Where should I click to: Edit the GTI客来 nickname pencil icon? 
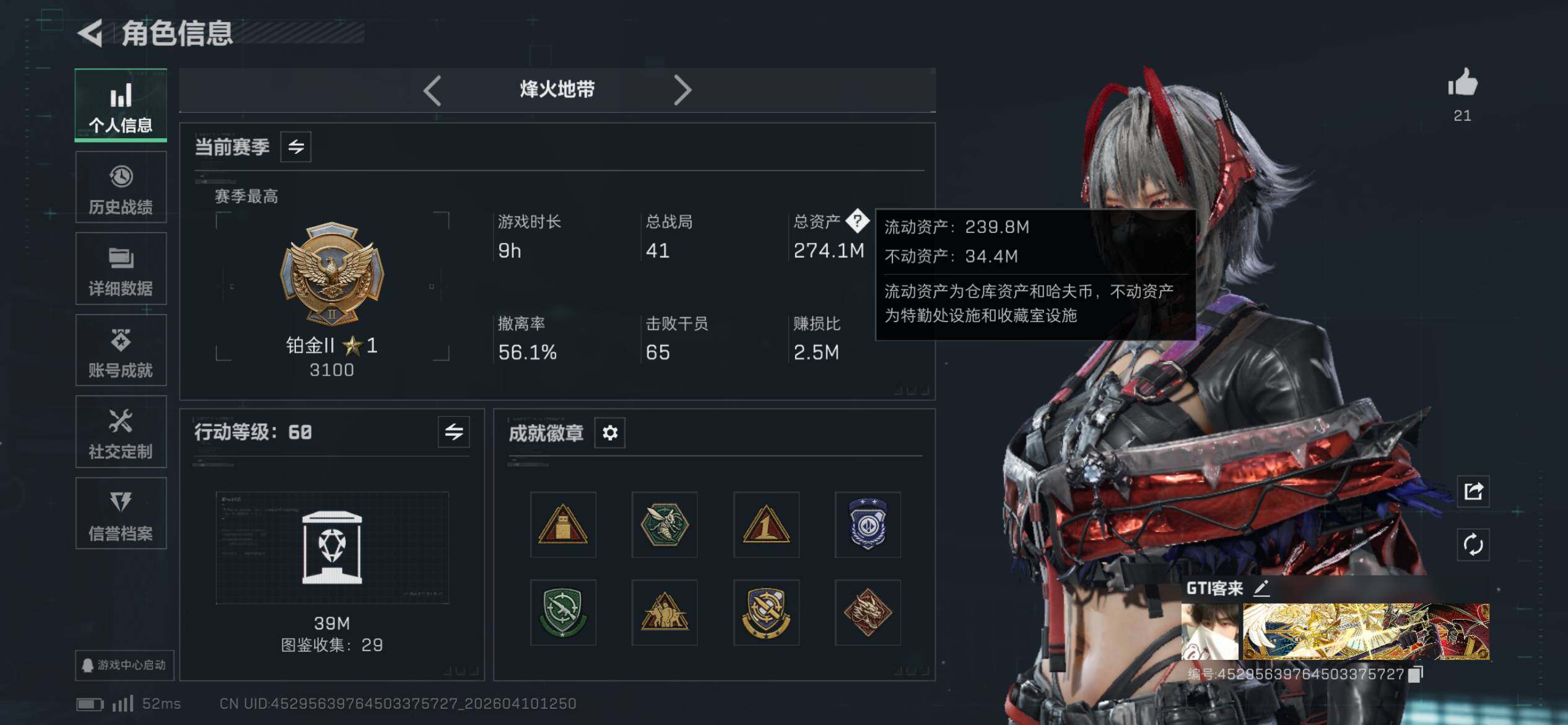click(x=1261, y=588)
